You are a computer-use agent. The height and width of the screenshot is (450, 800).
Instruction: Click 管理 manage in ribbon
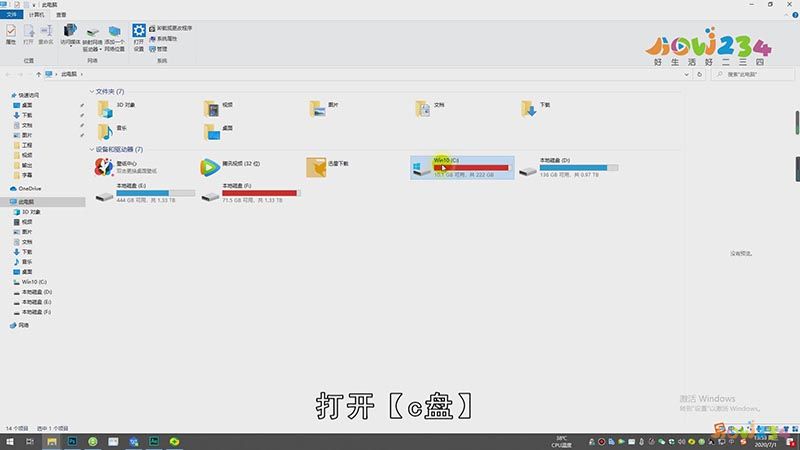(158, 49)
